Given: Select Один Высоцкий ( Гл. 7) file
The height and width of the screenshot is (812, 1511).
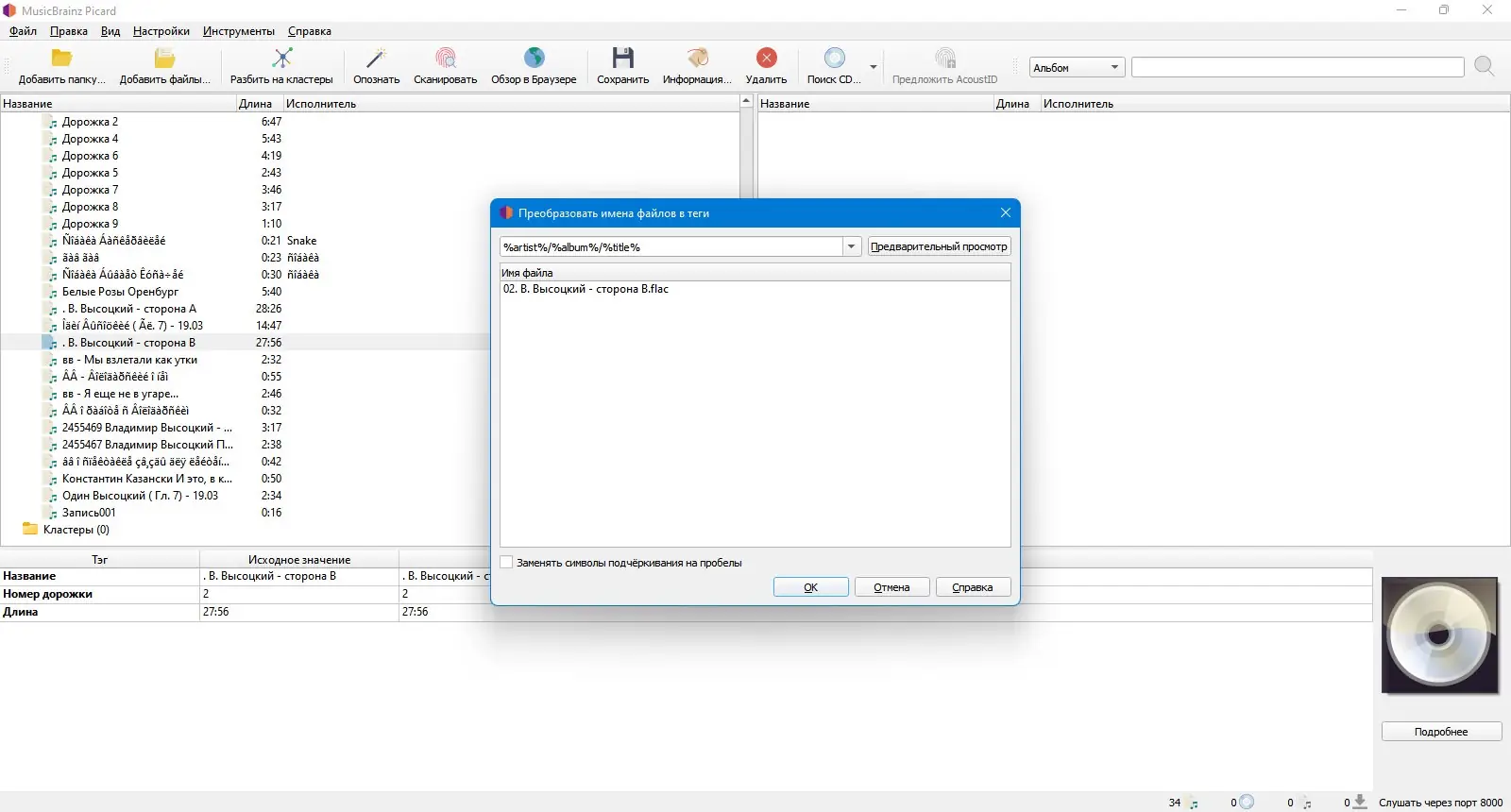Looking at the screenshot, I should click(x=140, y=496).
